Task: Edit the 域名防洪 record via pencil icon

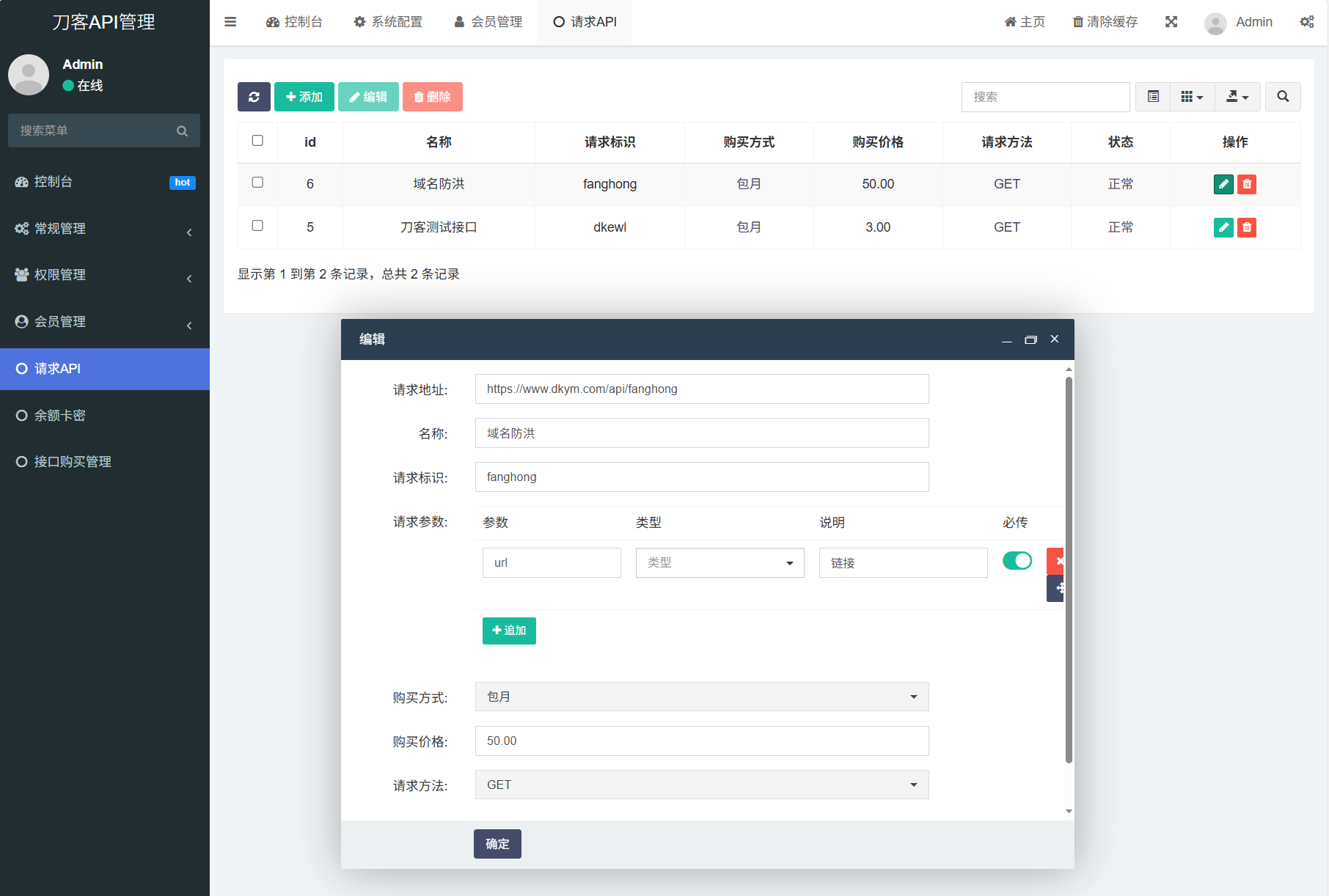Action: [x=1223, y=184]
